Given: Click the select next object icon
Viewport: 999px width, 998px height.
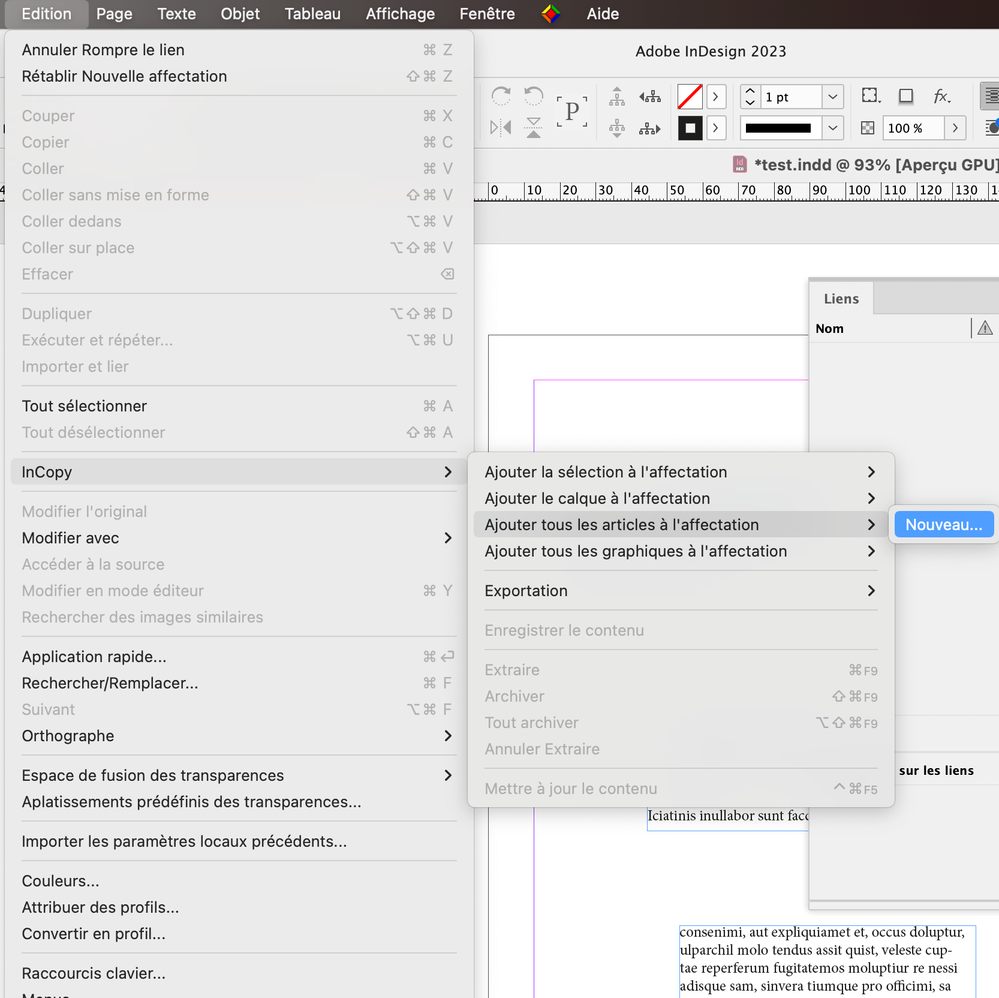Looking at the screenshot, I should 650,128.
